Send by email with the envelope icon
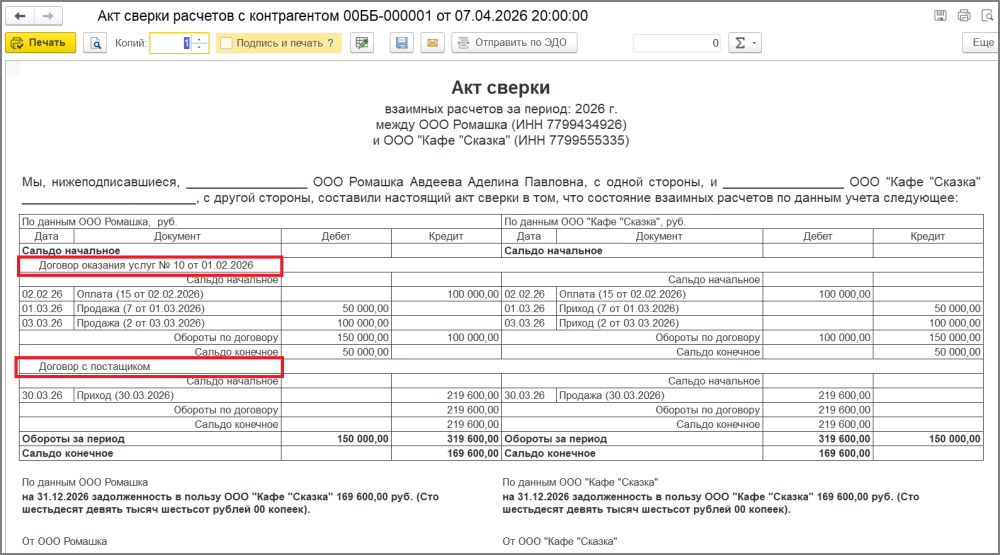This screenshot has height=555, width=1000. (x=432, y=43)
